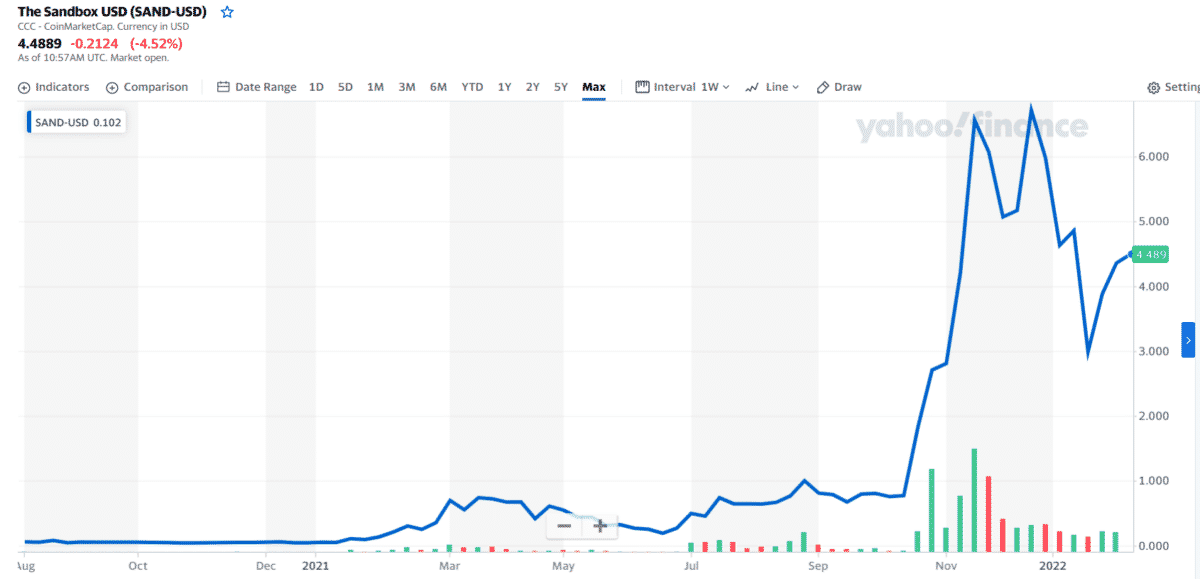This screenshot has height=579, width=1200.
Task: Click the May x-axis label
Action: (x=563, y=566)
